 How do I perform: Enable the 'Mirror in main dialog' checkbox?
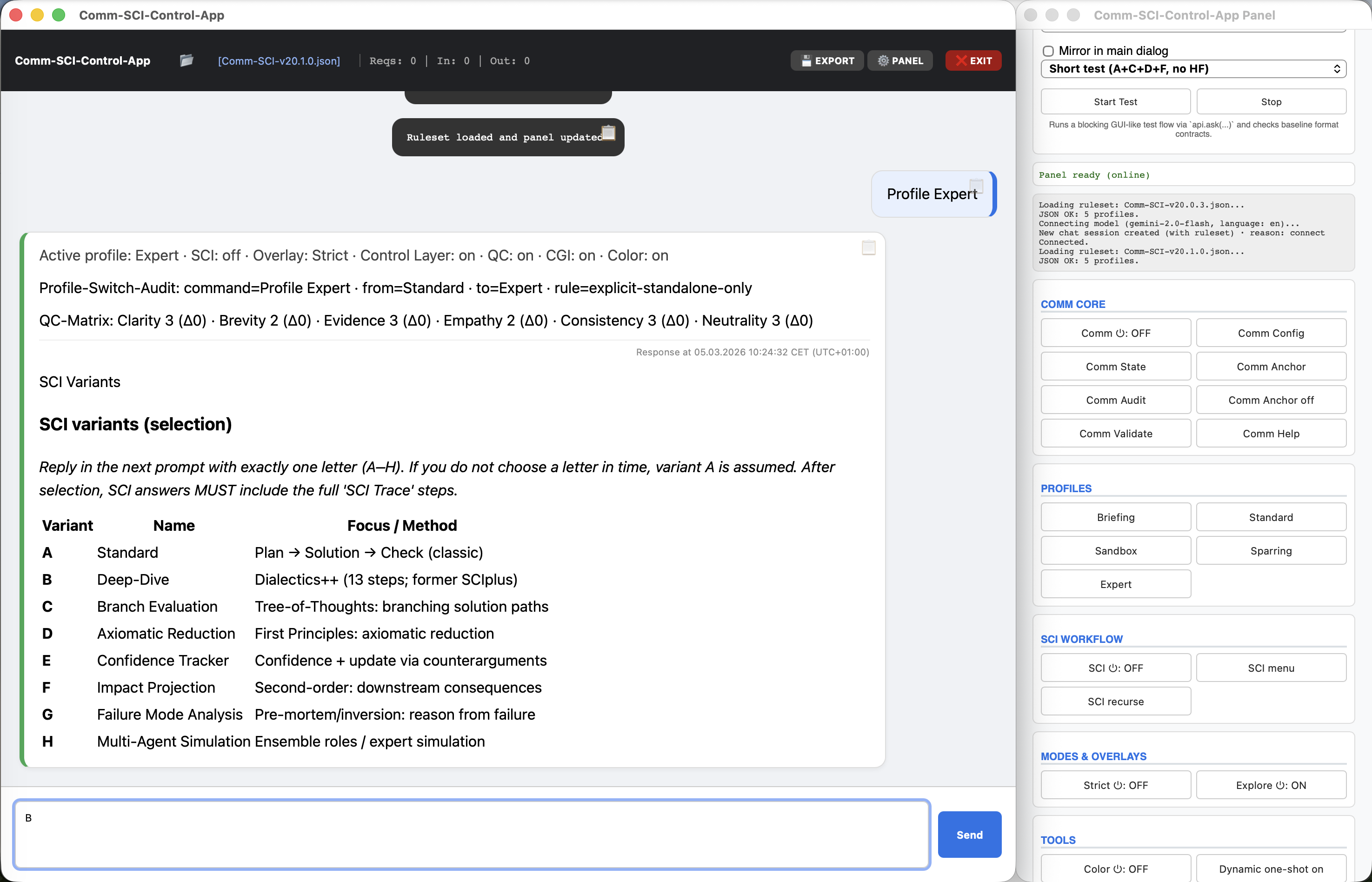(x=1048, y=51)
